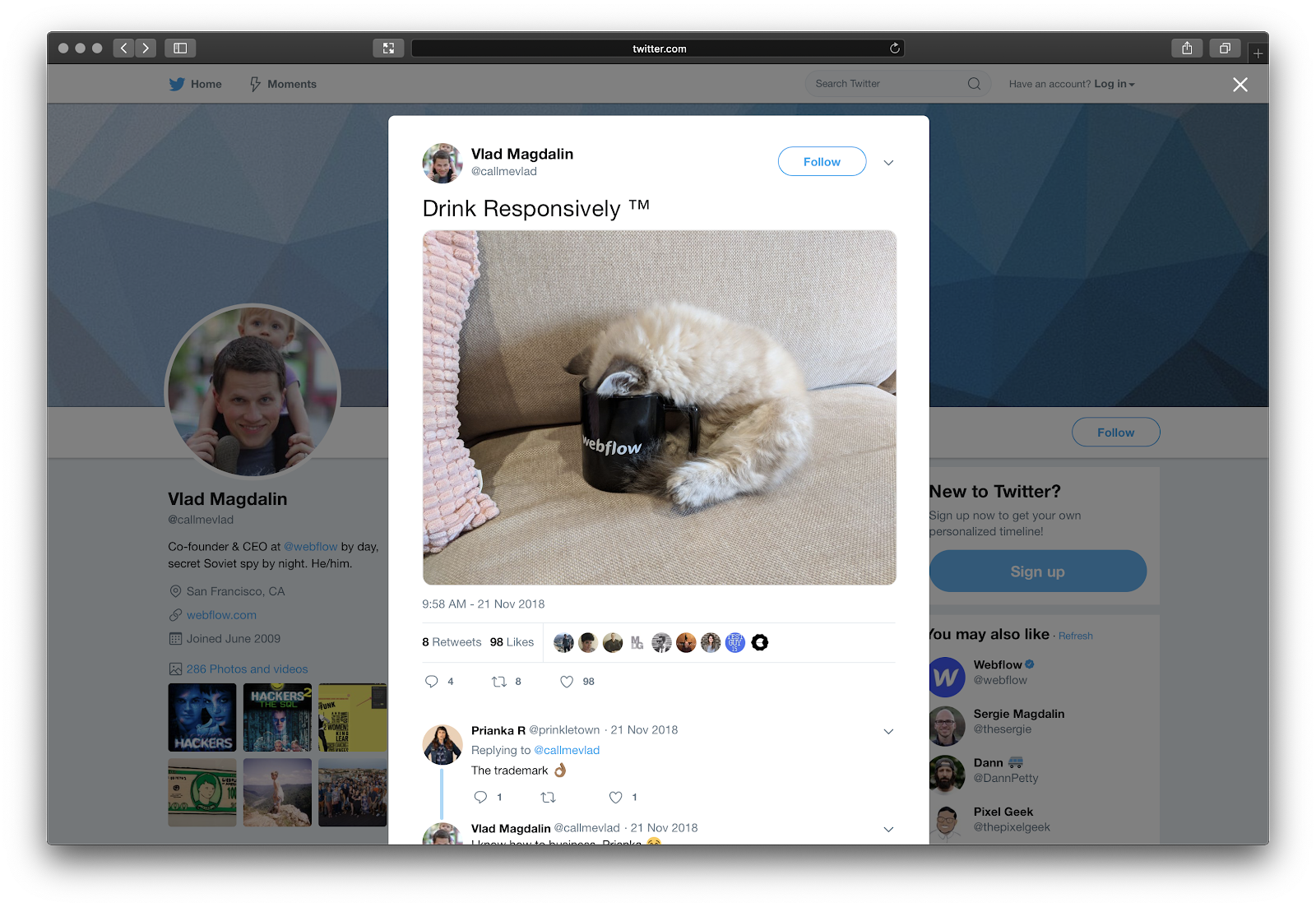Expand options chevron on Prianka R's reply
This screenshot has height=907, width=1316.
(x=888, y=731)
